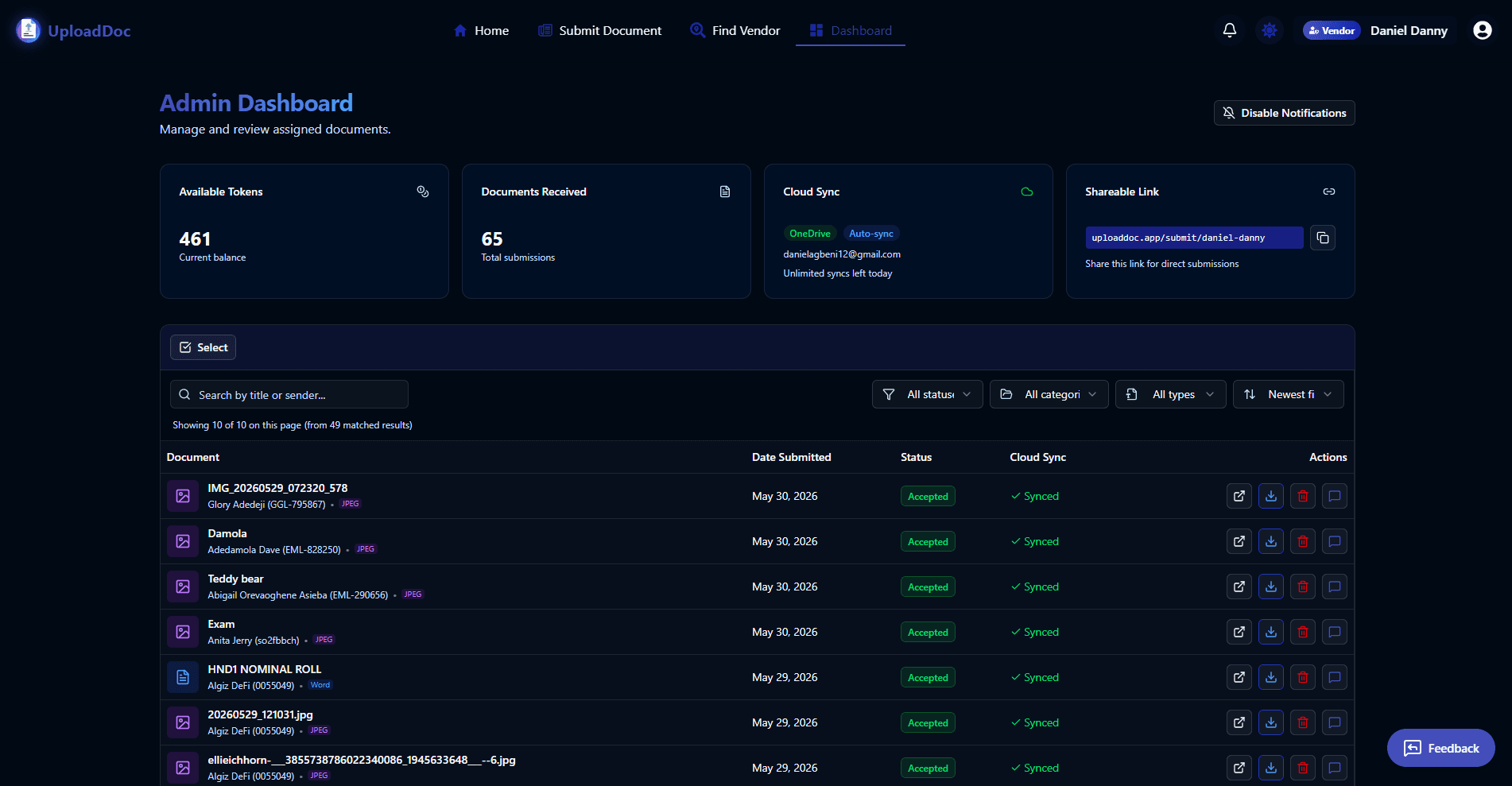Click the Auto-sync badge
The height and width of the screenshot is (786, 1512).
870,234
